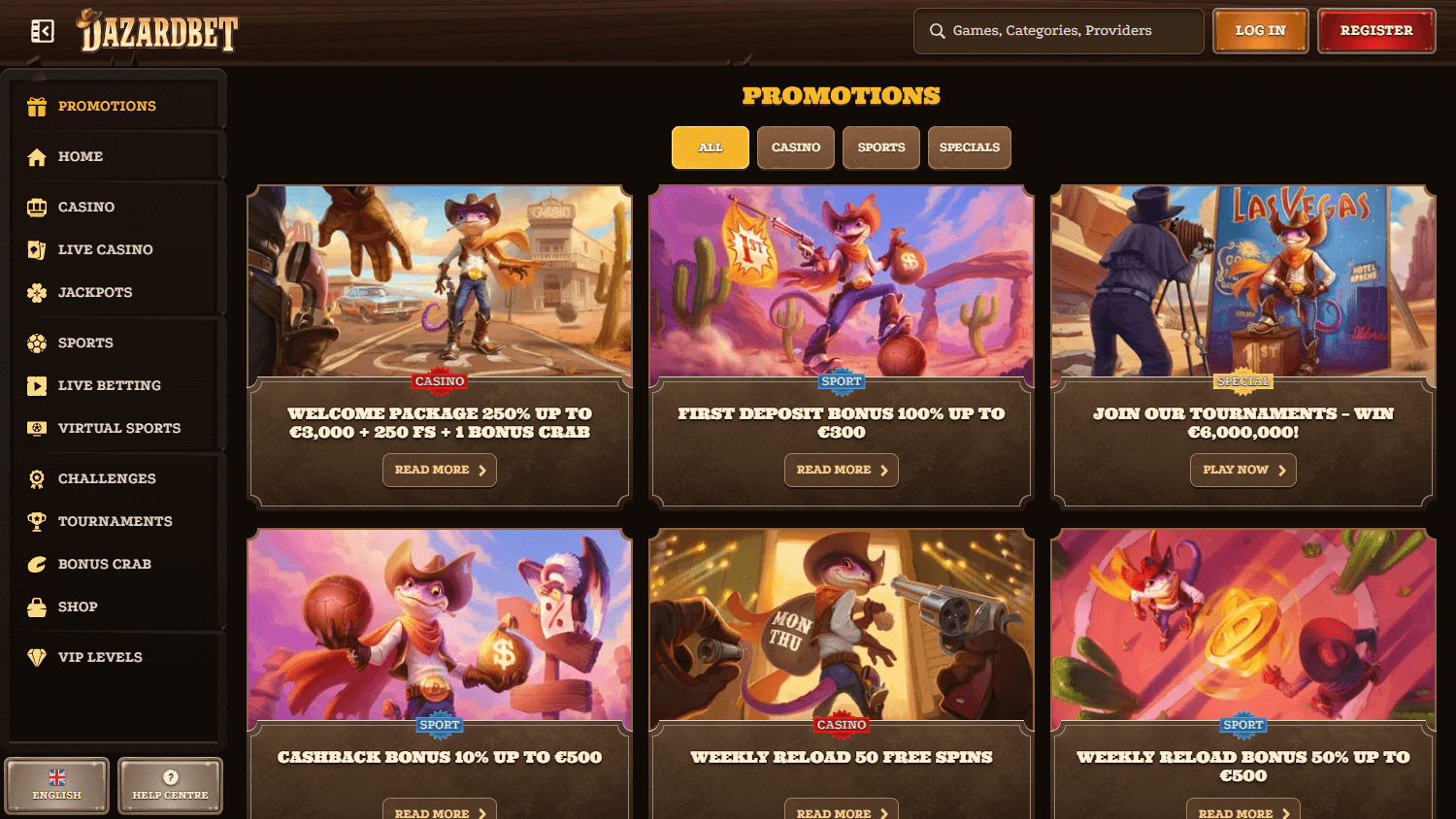The height and width of the screenshot is (819, 1456).
Task: Filter promotions by Casino tab
Action: click(x=796, y=147)
